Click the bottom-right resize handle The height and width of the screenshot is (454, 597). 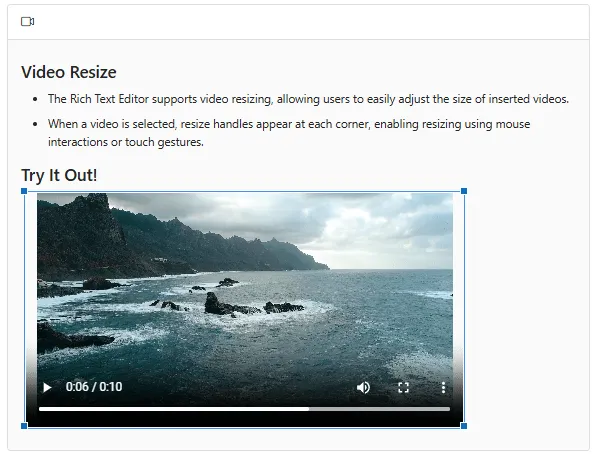click(x=464, y=426)
